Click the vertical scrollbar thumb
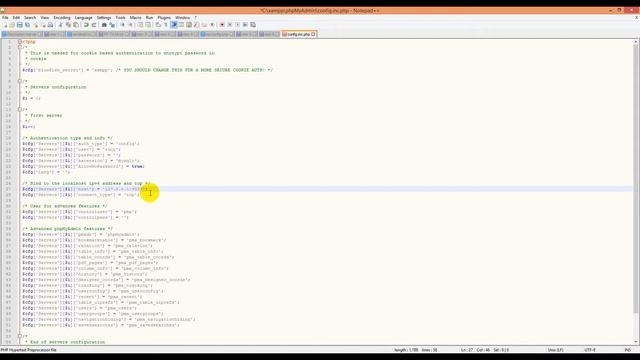Viewport: 640px width, 360px height. click(x=636, y=179)
